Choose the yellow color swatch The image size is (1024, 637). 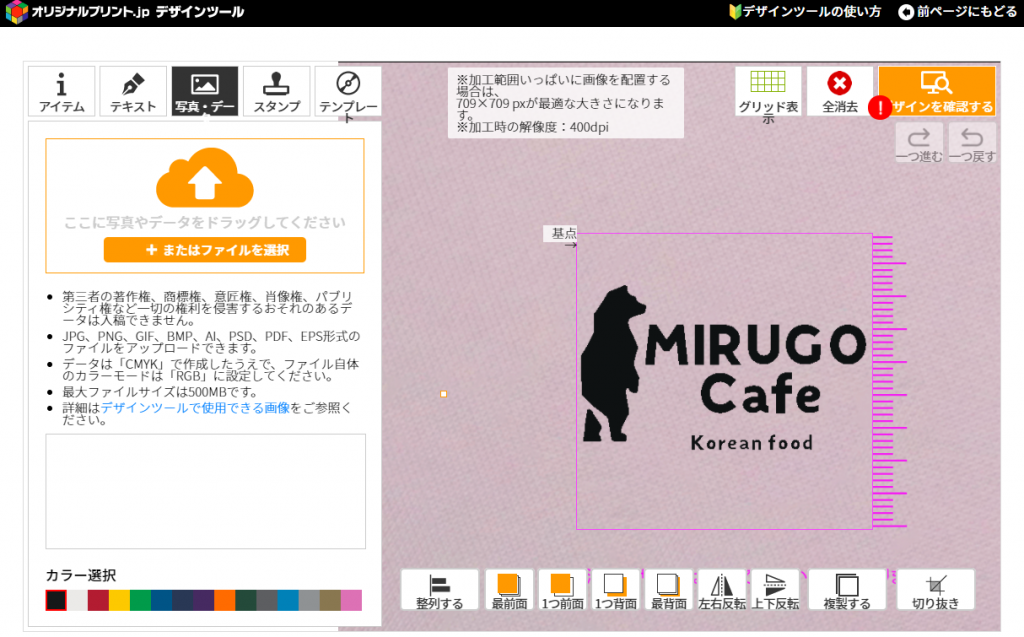point(119,600)
